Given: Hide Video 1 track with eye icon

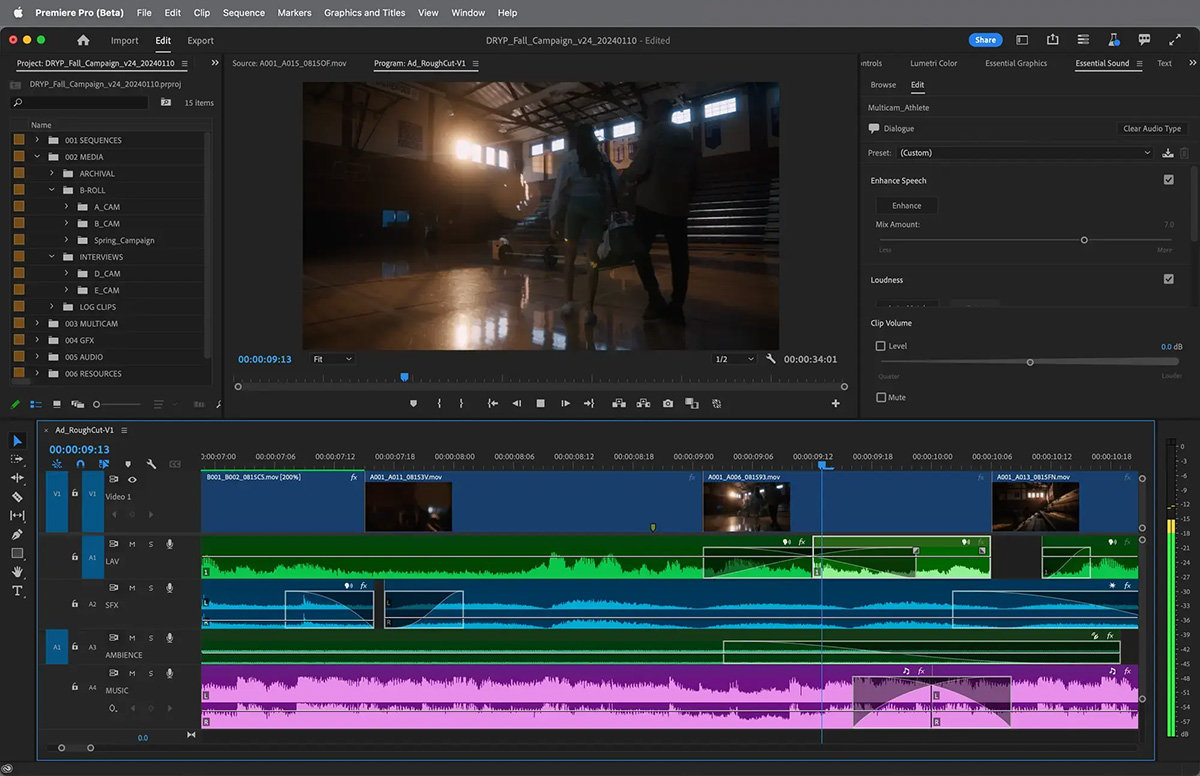Looking at the screenshot, I should (x=132, y=480).
